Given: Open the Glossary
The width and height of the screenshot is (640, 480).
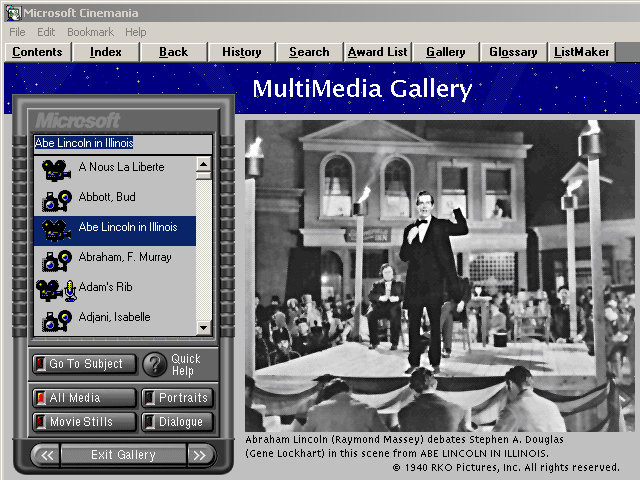Looking at the screenshot, I should tap(513, 52).
